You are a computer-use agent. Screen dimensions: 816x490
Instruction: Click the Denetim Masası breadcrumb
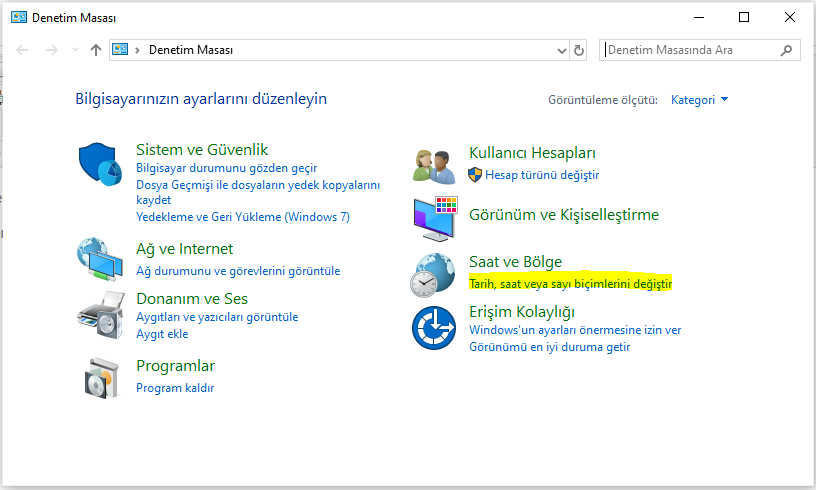coord(190,50)
